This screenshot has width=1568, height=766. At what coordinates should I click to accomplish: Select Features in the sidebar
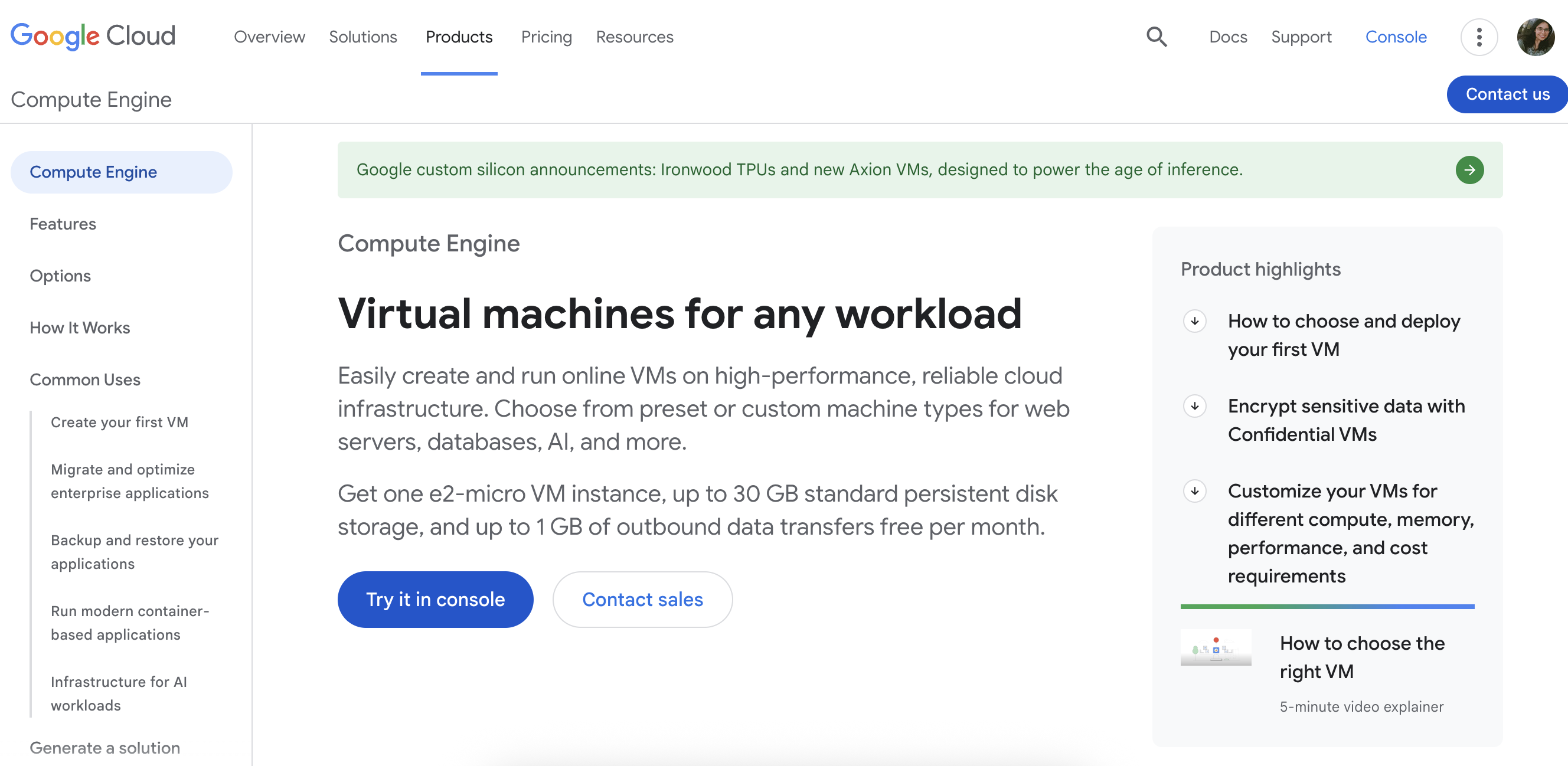pos(63,224)
